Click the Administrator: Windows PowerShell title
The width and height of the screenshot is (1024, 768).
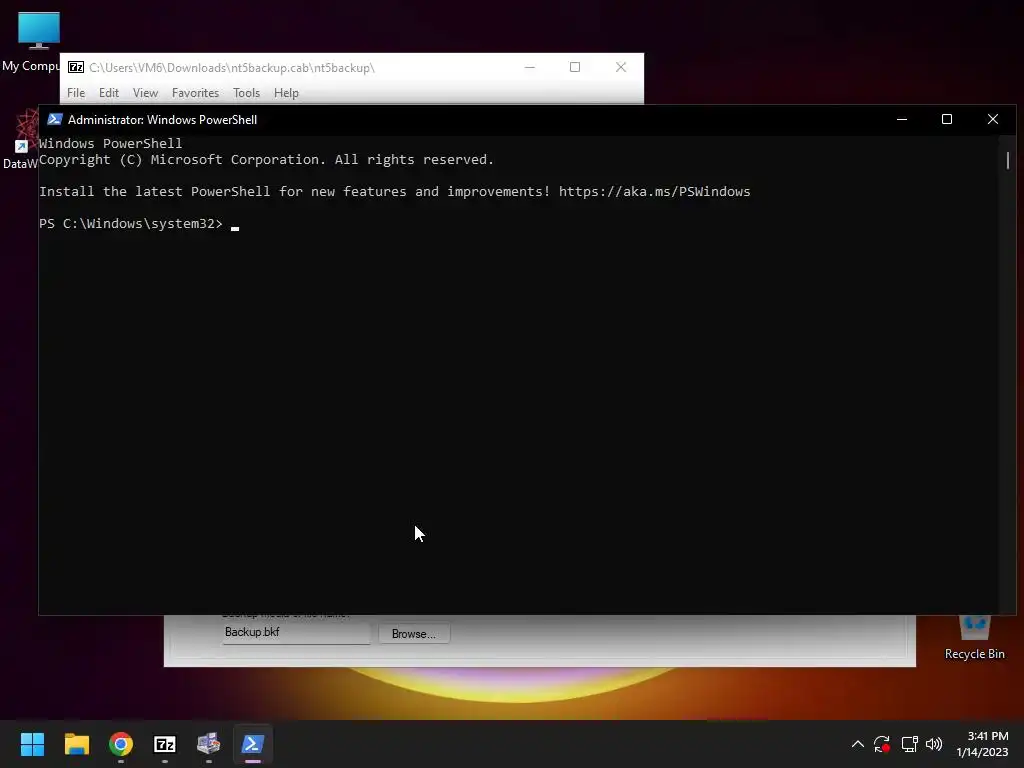pyautogui.click(x=163, y=120)
